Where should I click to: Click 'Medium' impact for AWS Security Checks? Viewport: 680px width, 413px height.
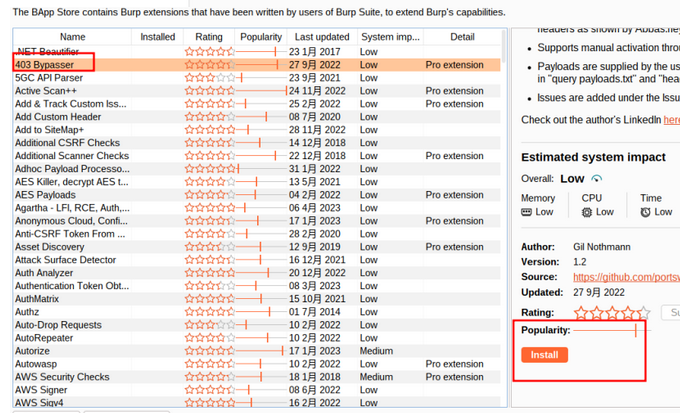click(376, 377)
